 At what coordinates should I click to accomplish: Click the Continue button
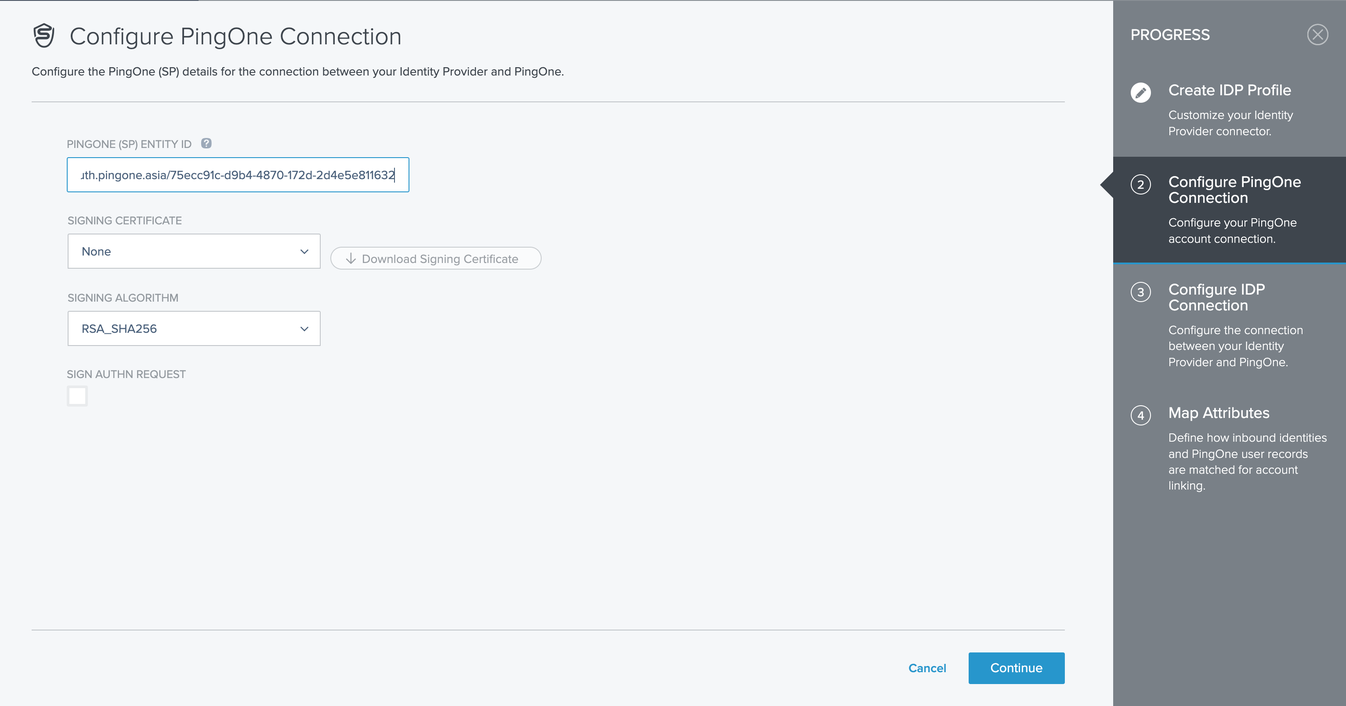point(1016,668)
